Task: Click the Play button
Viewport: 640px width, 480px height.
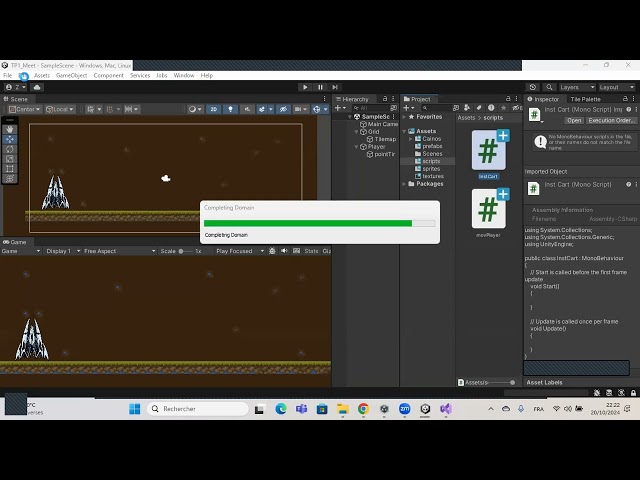Action: coord(305,87)
